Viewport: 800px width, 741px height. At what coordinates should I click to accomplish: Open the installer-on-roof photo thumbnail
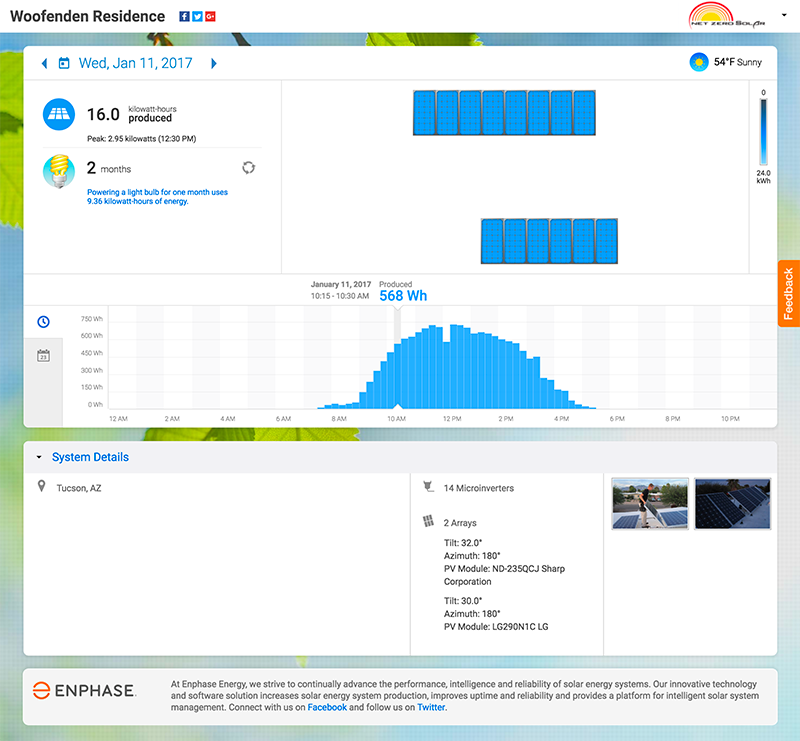tap(650, 504)
